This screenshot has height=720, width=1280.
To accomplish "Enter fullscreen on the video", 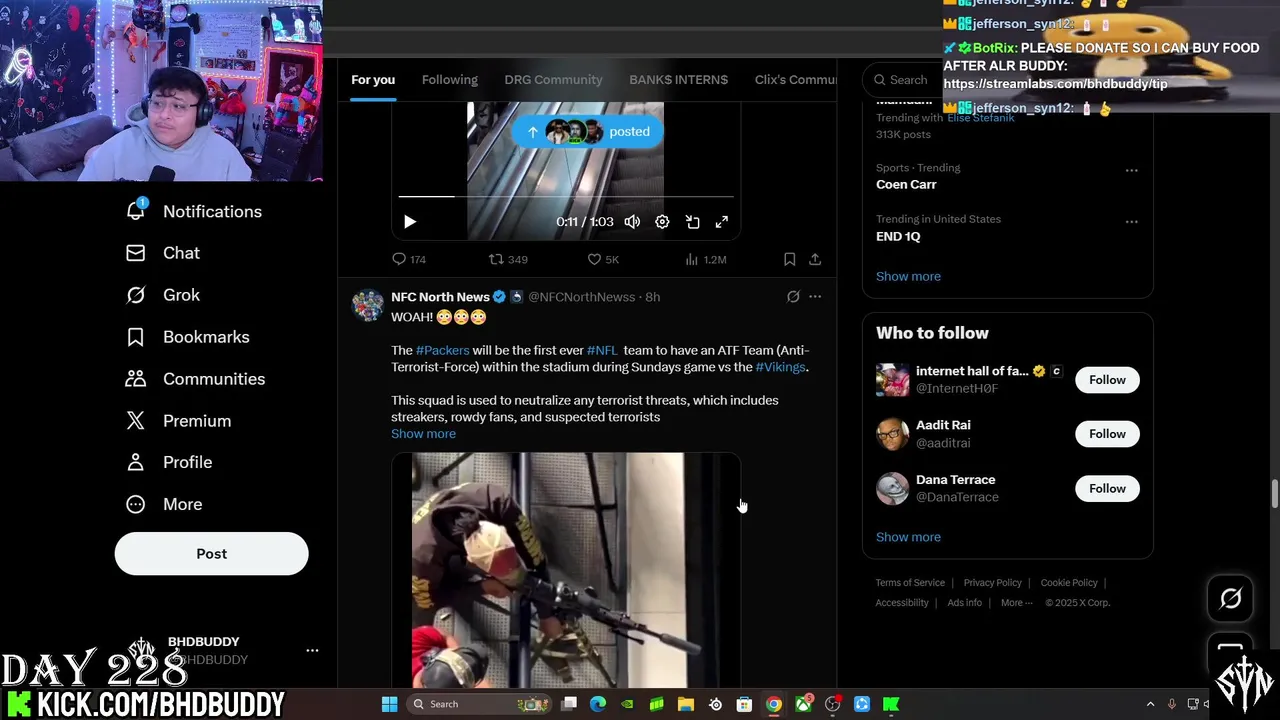I will [722, 222].
